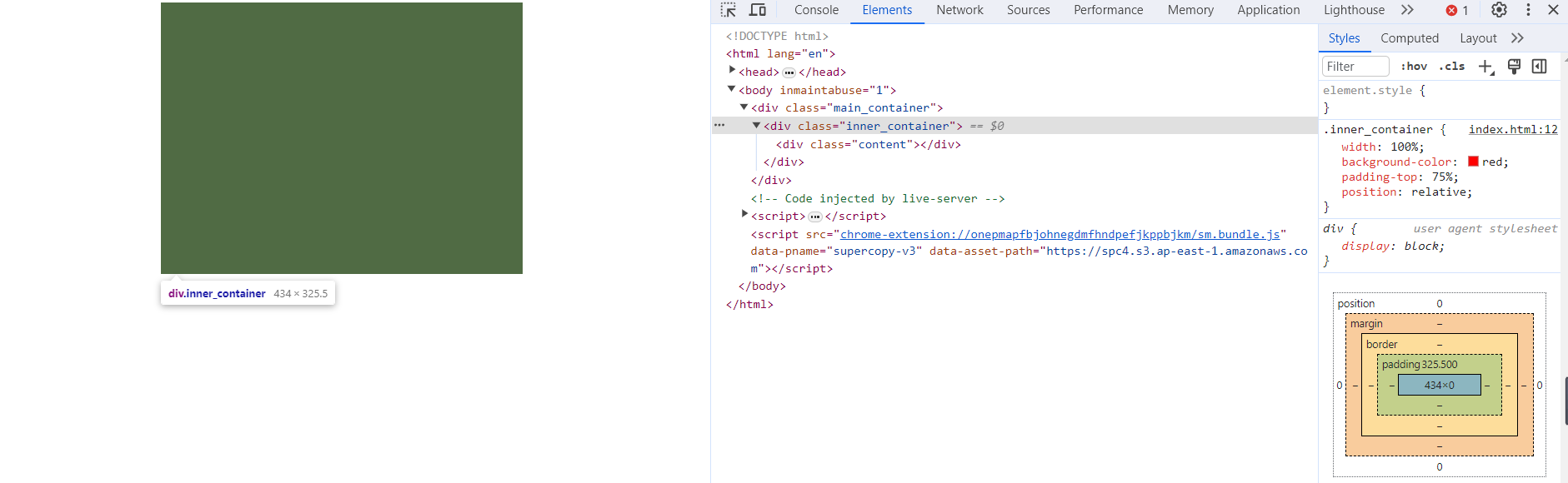Image resolution: width=1568 pixels, height=483 pixels.
Task: Click the Styles Filter input field
Action: [x=1355, y=67]
